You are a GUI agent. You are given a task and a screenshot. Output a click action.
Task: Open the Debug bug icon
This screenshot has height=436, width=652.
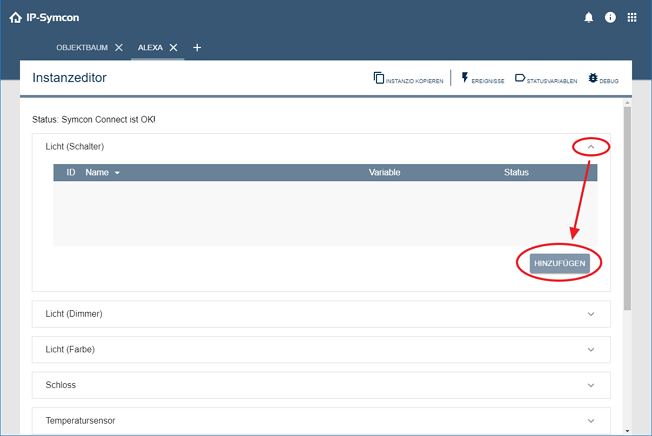click(593, 78)
